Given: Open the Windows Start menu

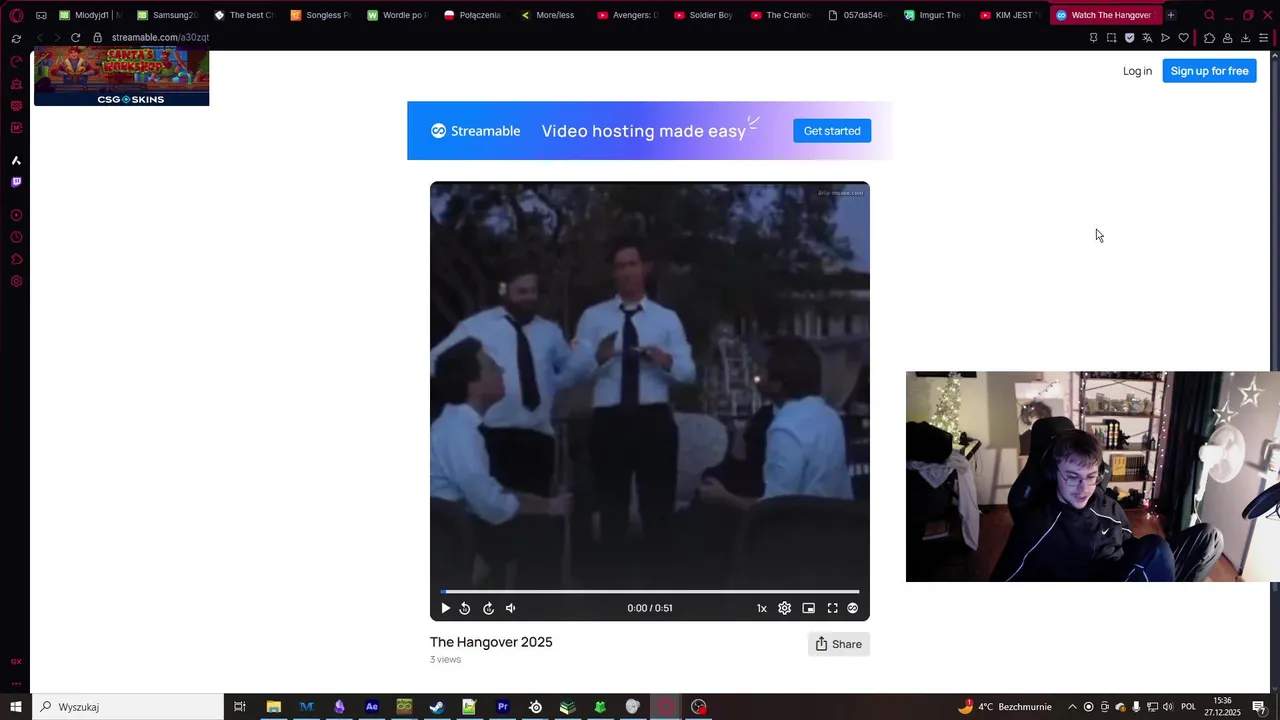Looking at the screenshot, I should [16, 707].
